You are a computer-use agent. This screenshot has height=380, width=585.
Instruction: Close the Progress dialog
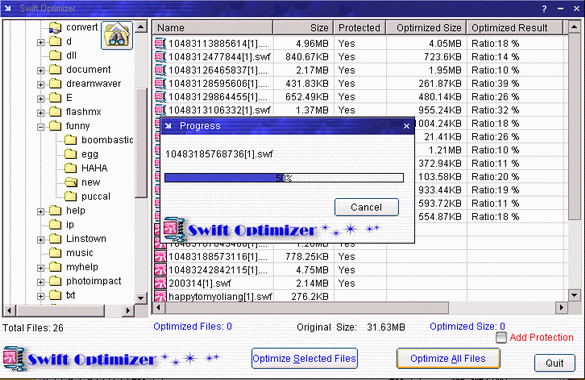(x=407, y=126)
